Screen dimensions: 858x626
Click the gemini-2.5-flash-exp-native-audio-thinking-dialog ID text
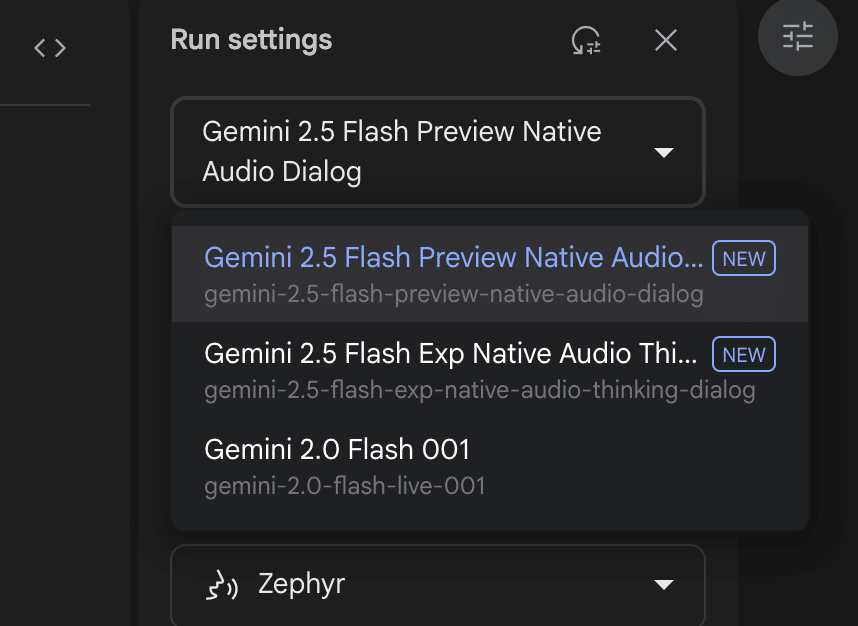pos(479,391)
